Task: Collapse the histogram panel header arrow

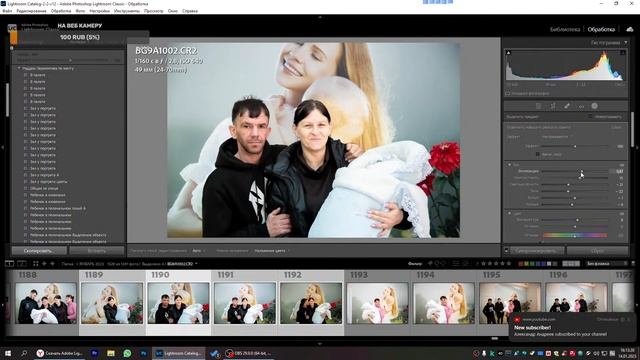Action: [626, 42]
